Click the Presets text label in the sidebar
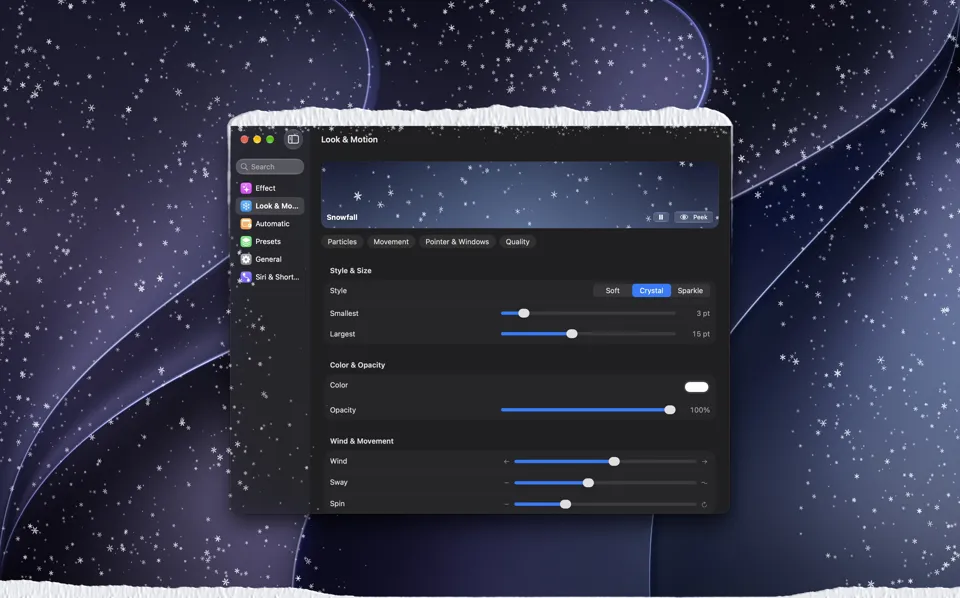Screen dimensions: 960x598 coord(268,241)
